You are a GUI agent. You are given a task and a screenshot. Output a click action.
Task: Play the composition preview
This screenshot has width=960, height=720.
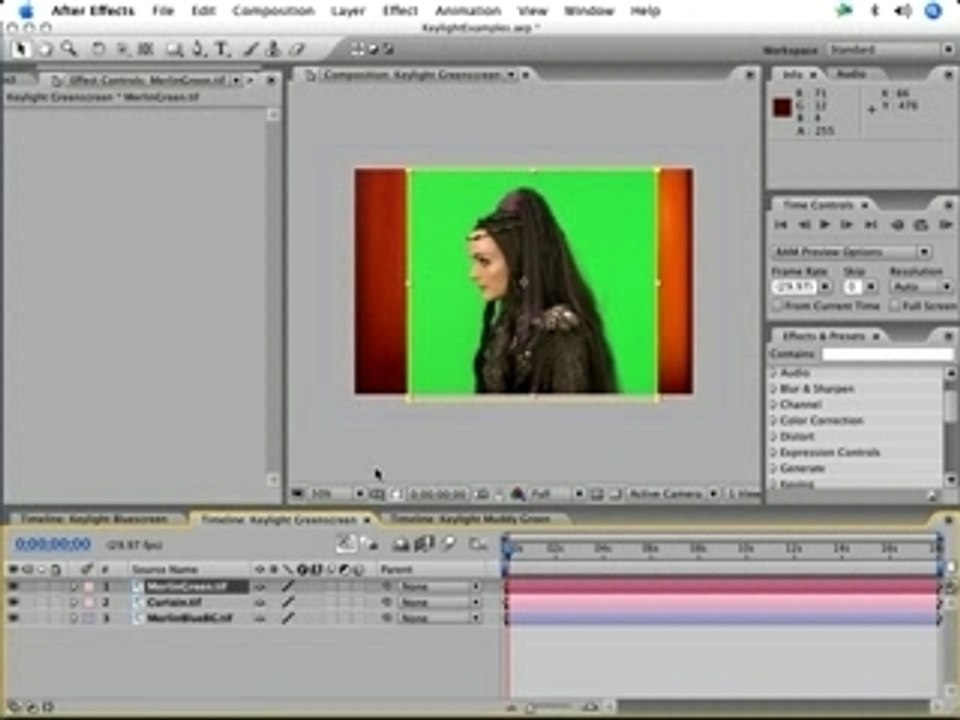click(x=825, y=225)
